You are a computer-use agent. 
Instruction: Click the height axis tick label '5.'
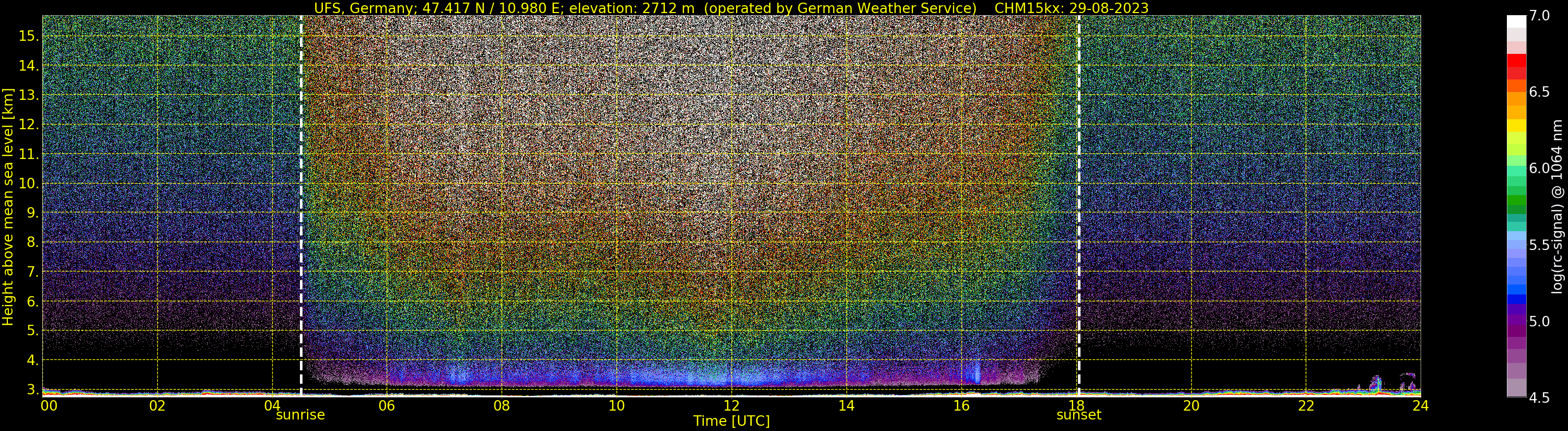click(32, 331)
